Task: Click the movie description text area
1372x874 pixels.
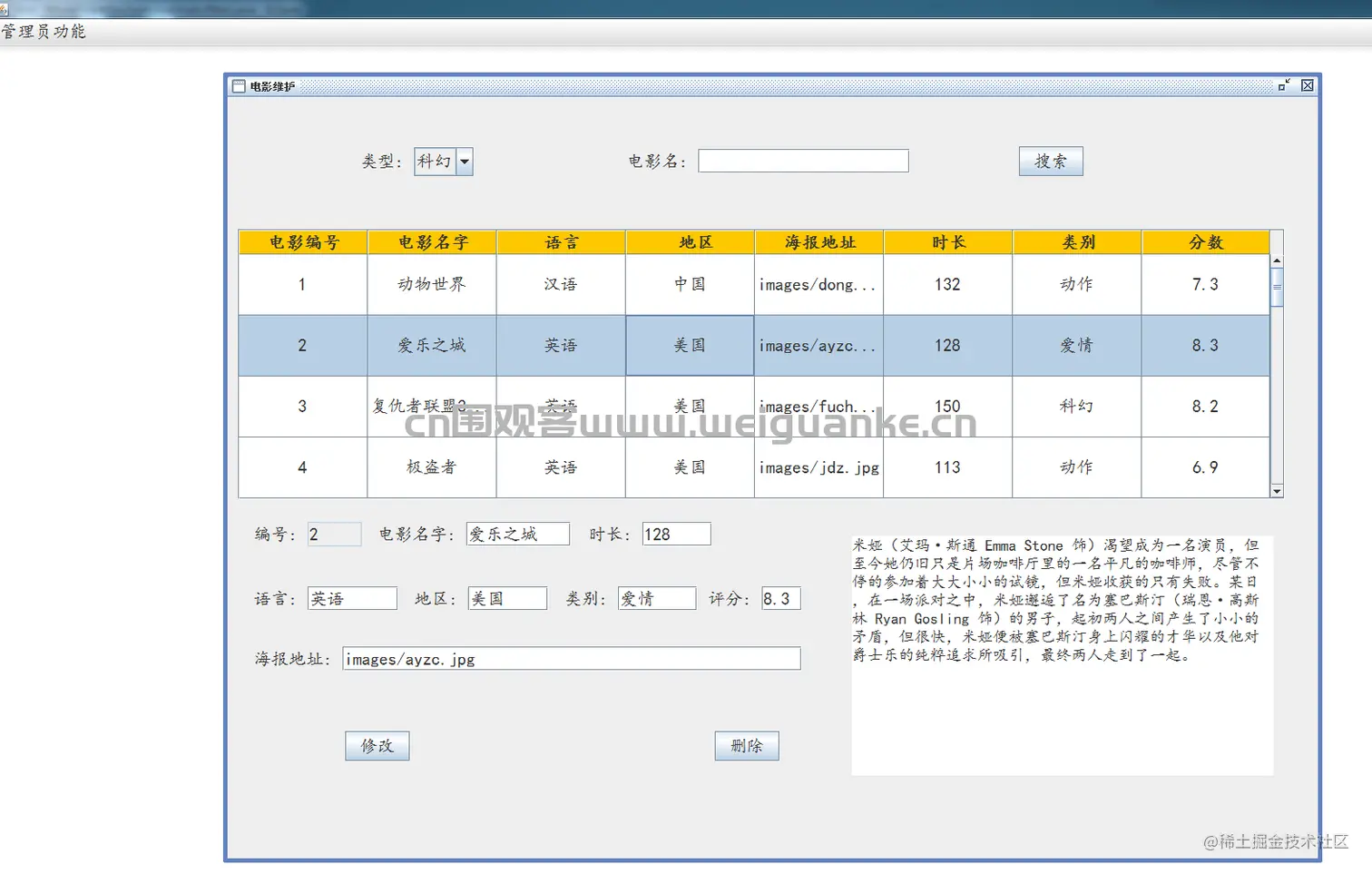Action: tap(1062, 655)
